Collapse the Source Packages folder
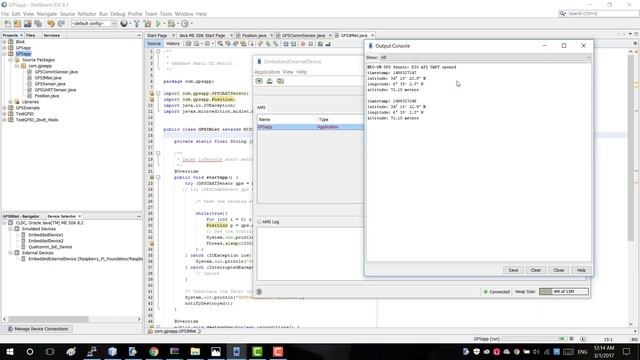The image size is (640, 360). click(11, 60)
